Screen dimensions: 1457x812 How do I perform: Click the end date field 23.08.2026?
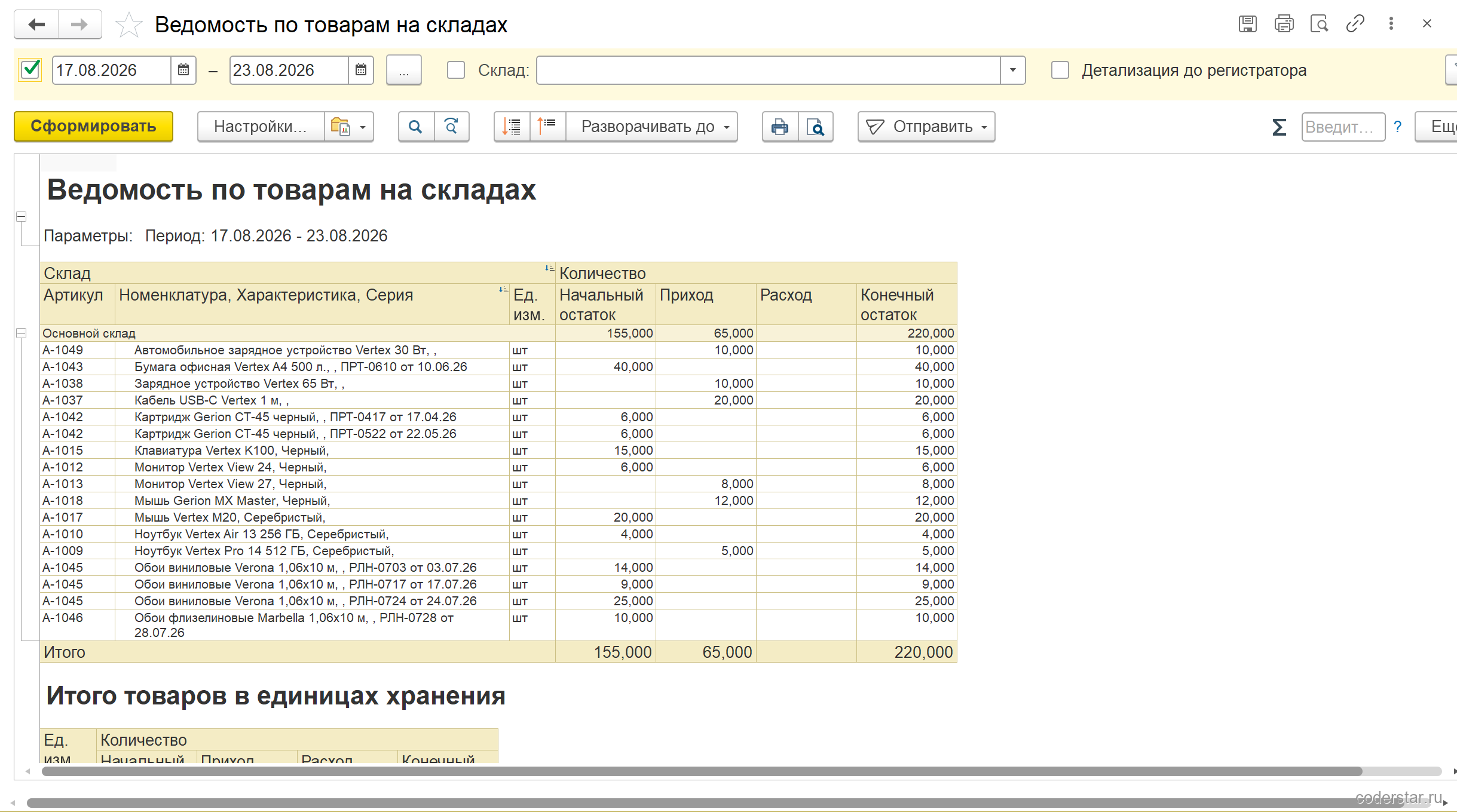289,71
